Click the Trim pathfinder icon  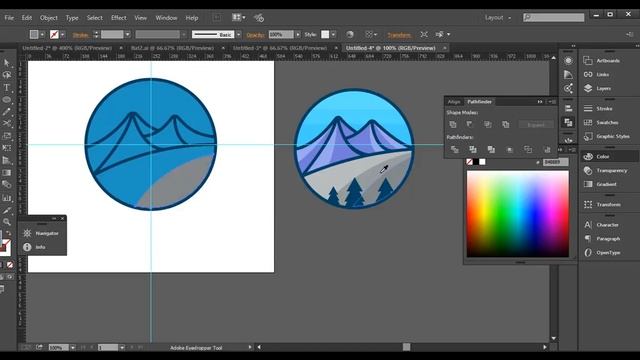click(x=473, y=150)
